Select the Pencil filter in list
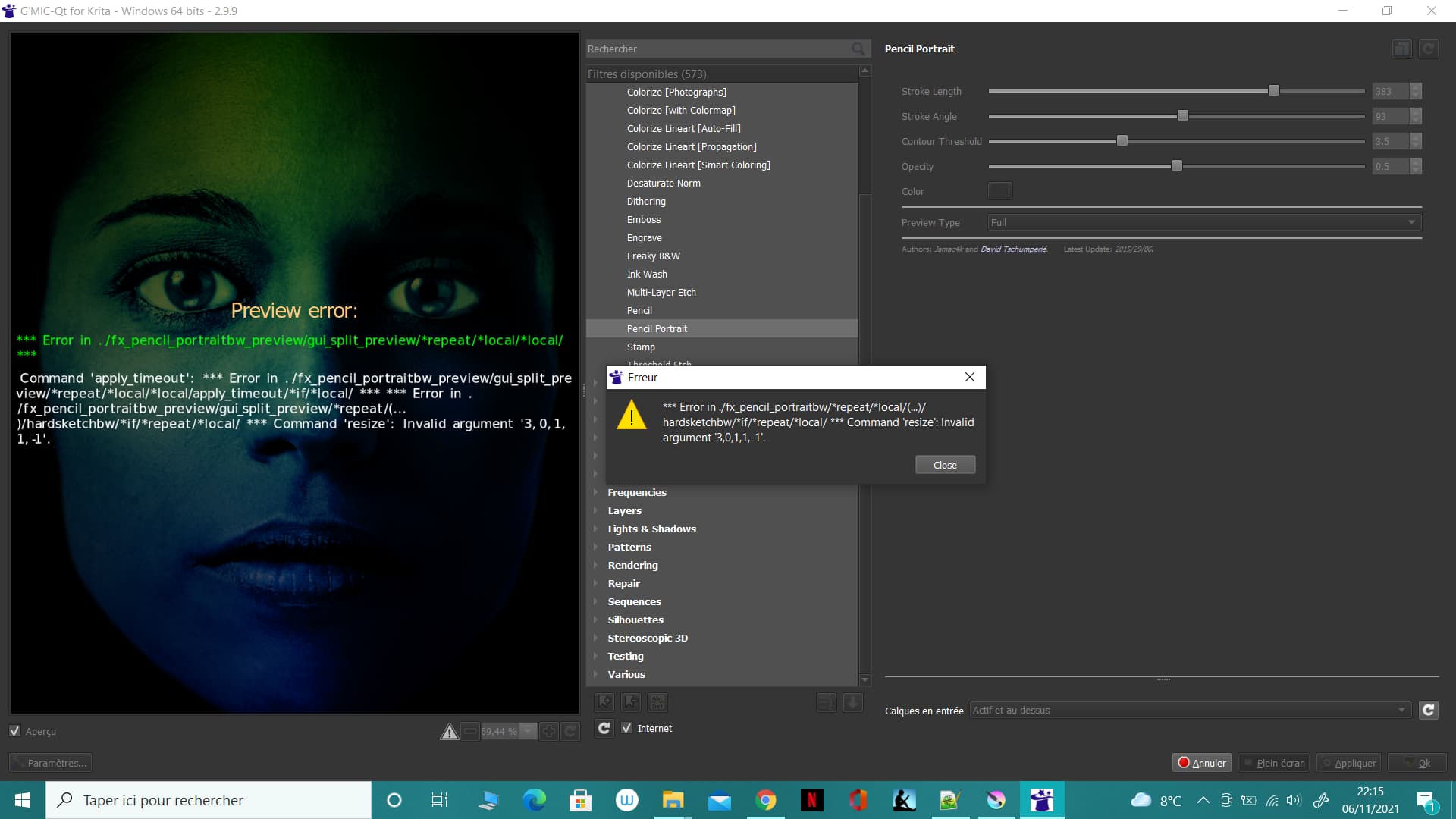1456x819 pixels. [639, 310]
